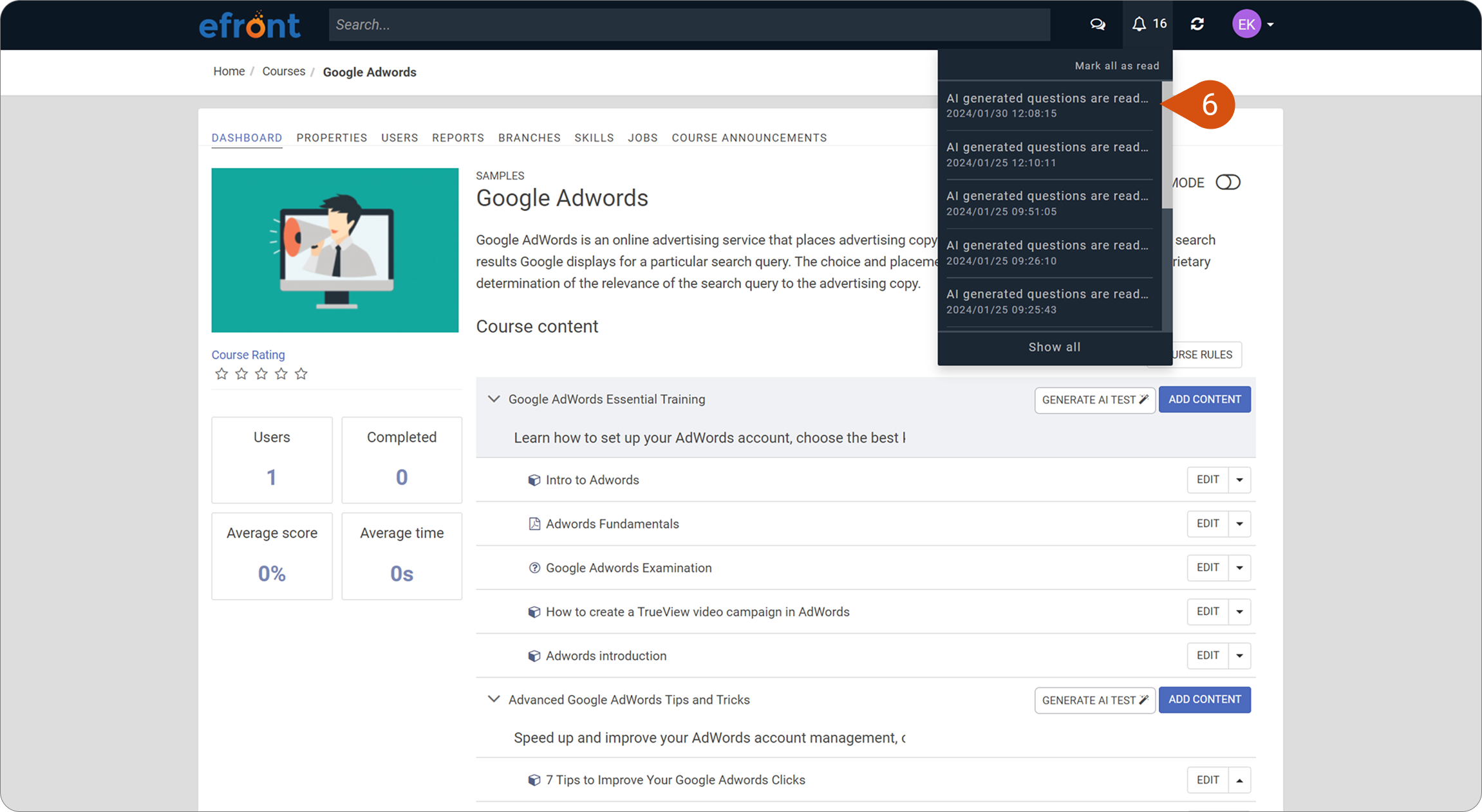Click the Google Adwords Examination test icon
This screenshot has height=812, width=1482.
534,567
